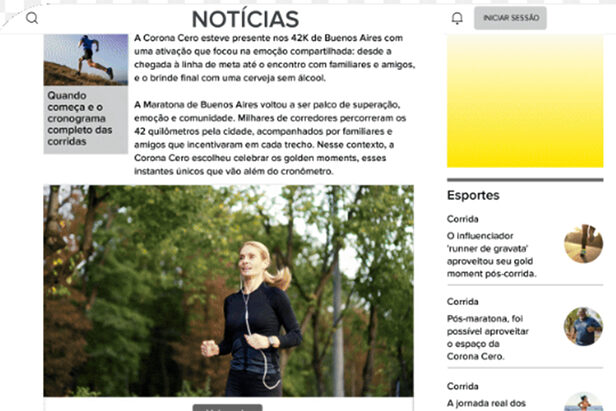Click the round thumbnail beside 'Pós-maratona' story
The width and height of the screenshot is (616, 411).
[583, 327]
